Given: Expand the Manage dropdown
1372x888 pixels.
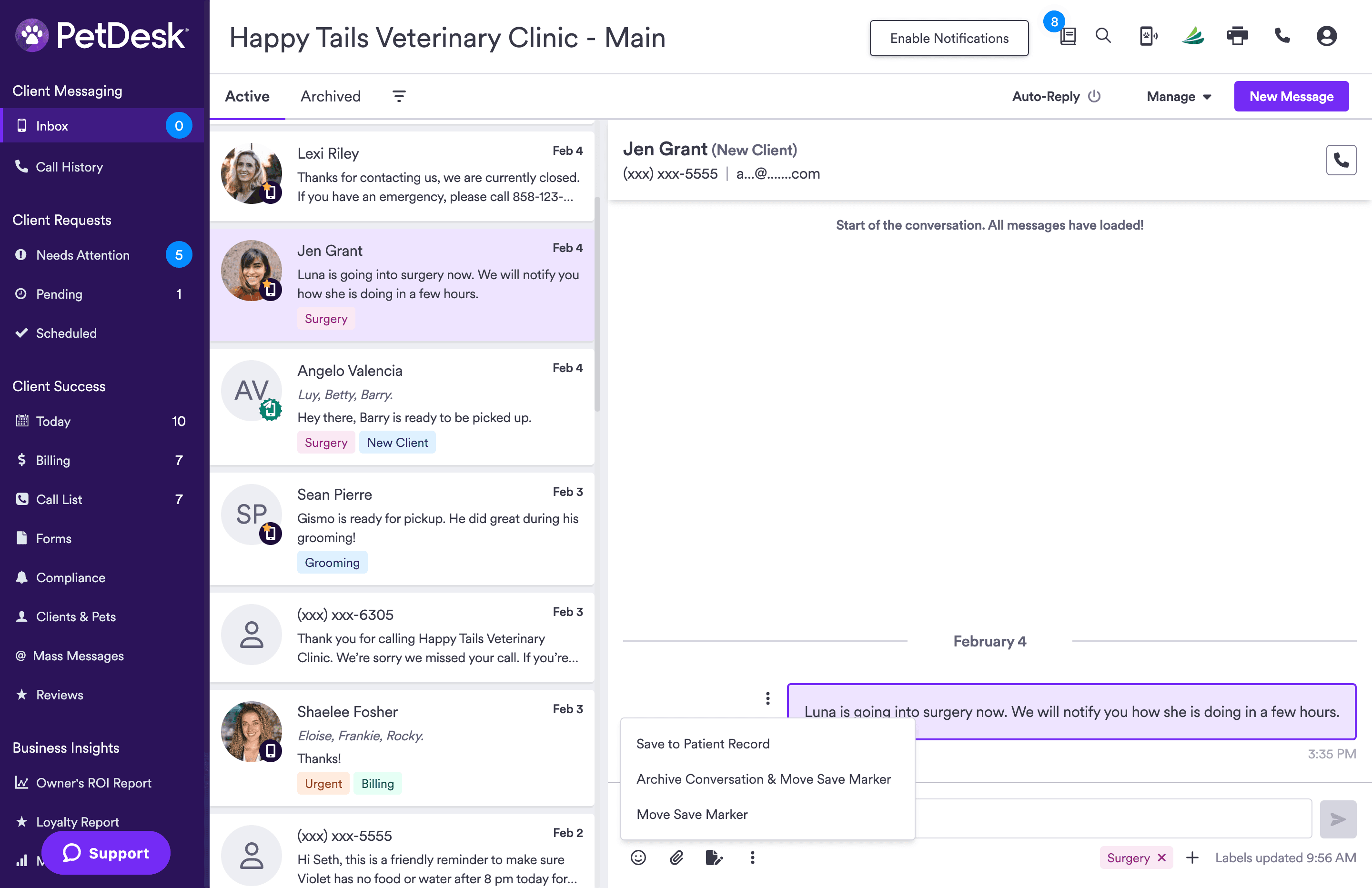Looking at the screenshot, I should [x=1178, y=96].
